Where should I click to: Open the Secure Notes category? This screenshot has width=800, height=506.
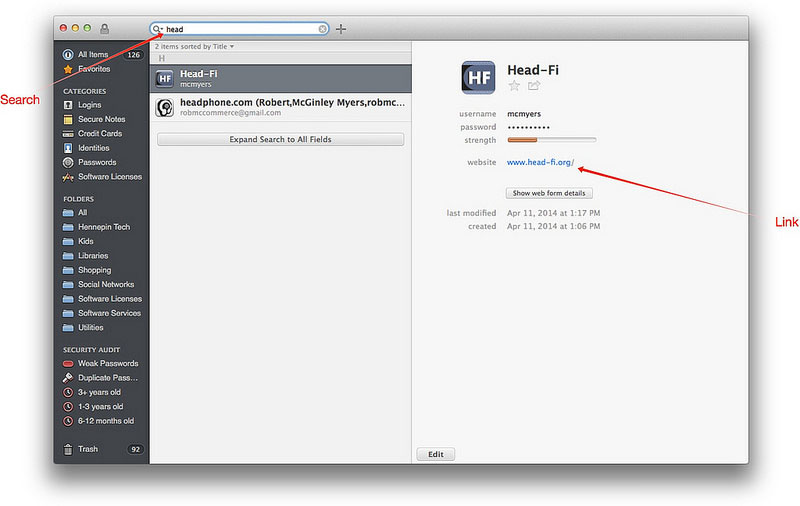coord(101,119)
